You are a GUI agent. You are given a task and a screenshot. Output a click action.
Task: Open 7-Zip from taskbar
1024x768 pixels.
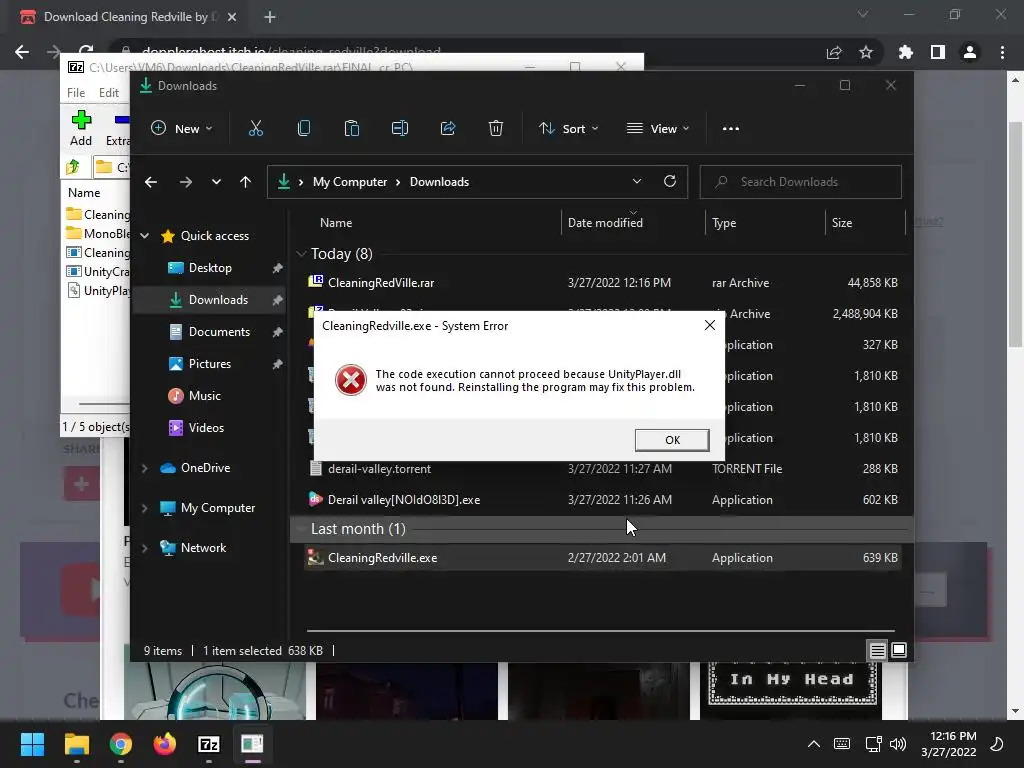(208, 744)
